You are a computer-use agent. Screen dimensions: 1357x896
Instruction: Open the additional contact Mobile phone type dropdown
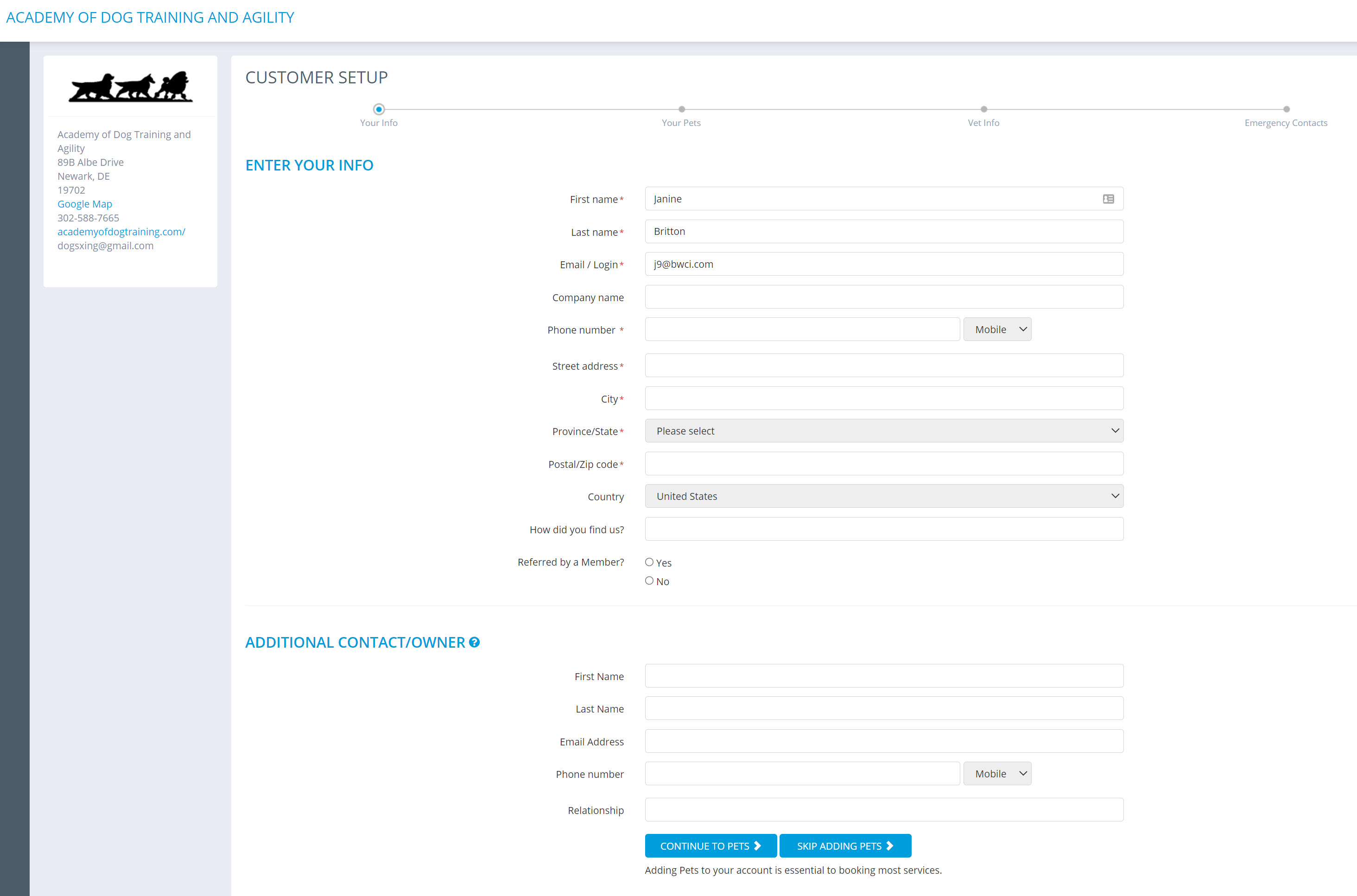997,774
